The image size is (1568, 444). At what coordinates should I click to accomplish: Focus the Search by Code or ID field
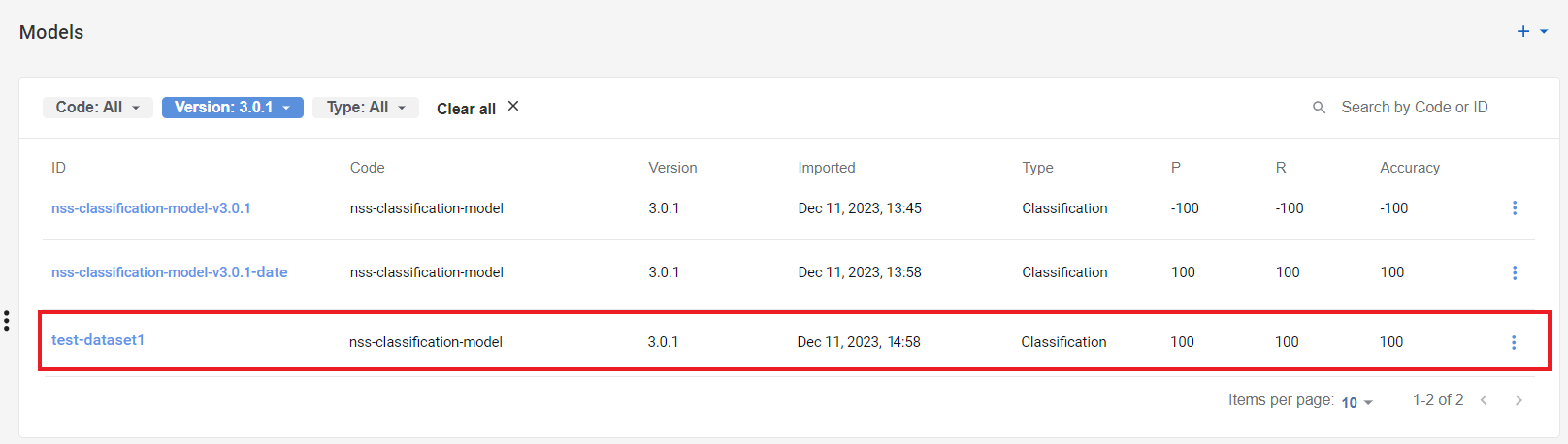point(1426,108)
